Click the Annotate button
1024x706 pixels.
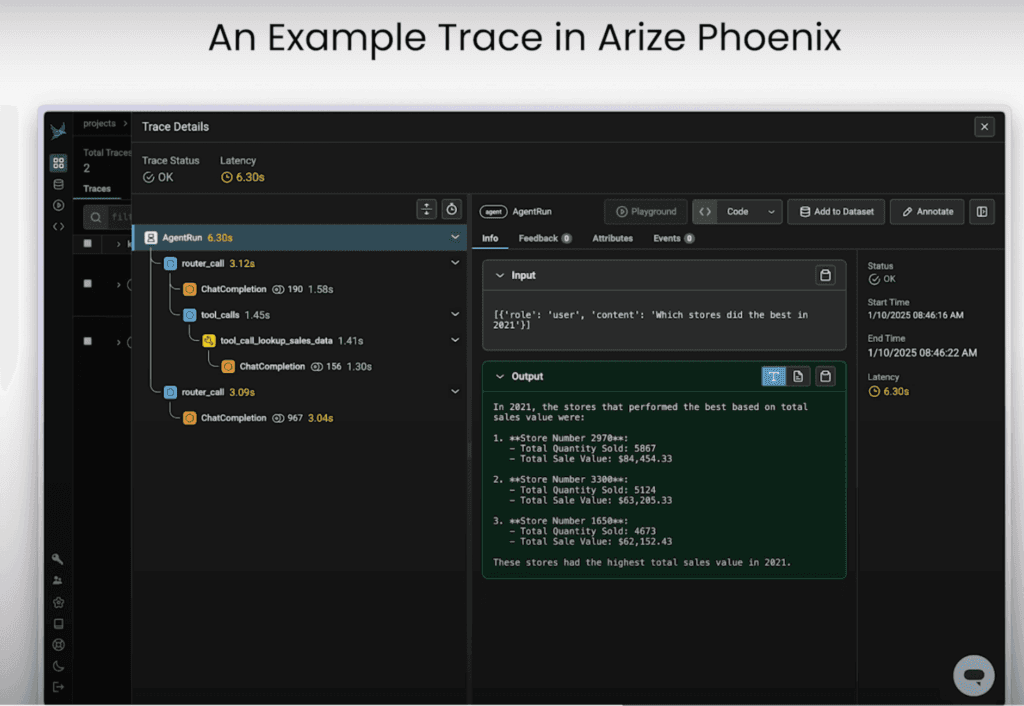point(927,212)
